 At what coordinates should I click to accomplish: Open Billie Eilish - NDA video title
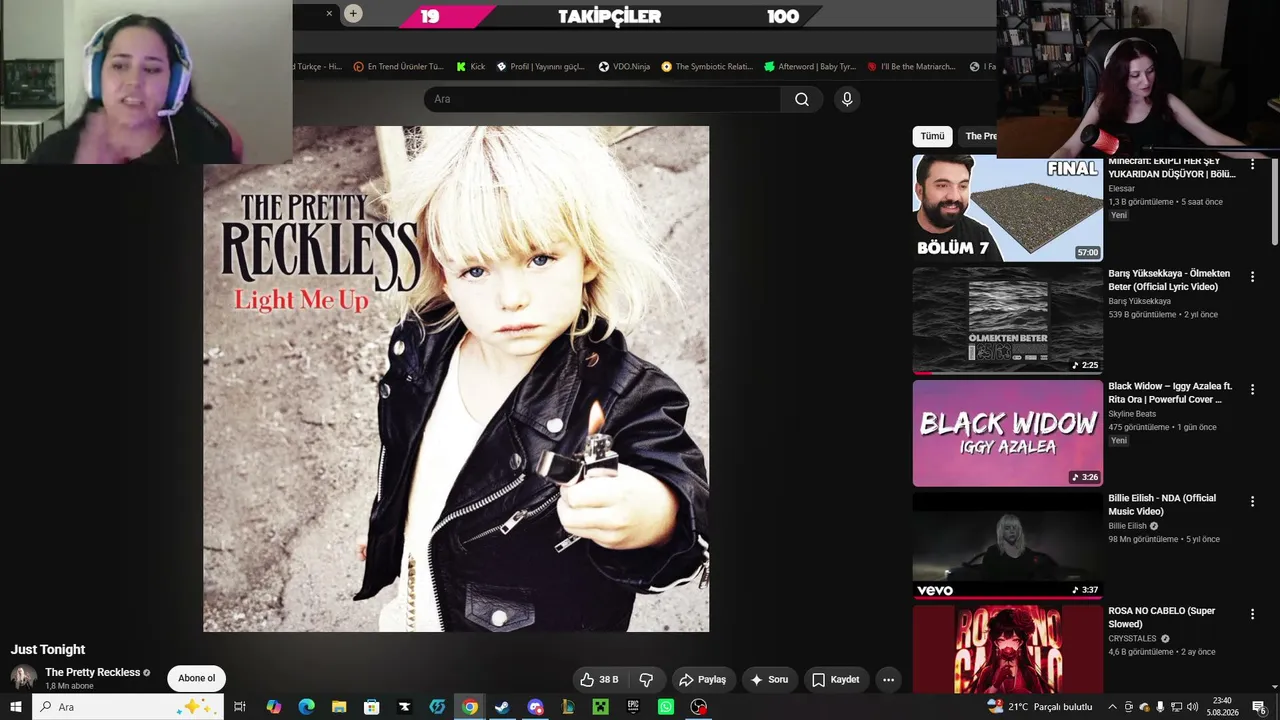(x=1162, y=505)
